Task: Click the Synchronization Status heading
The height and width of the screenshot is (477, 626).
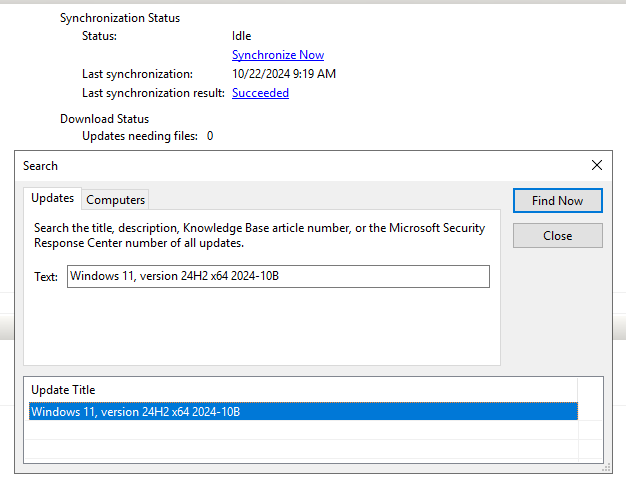Action: pyautogui.click(x=120, y=18)
